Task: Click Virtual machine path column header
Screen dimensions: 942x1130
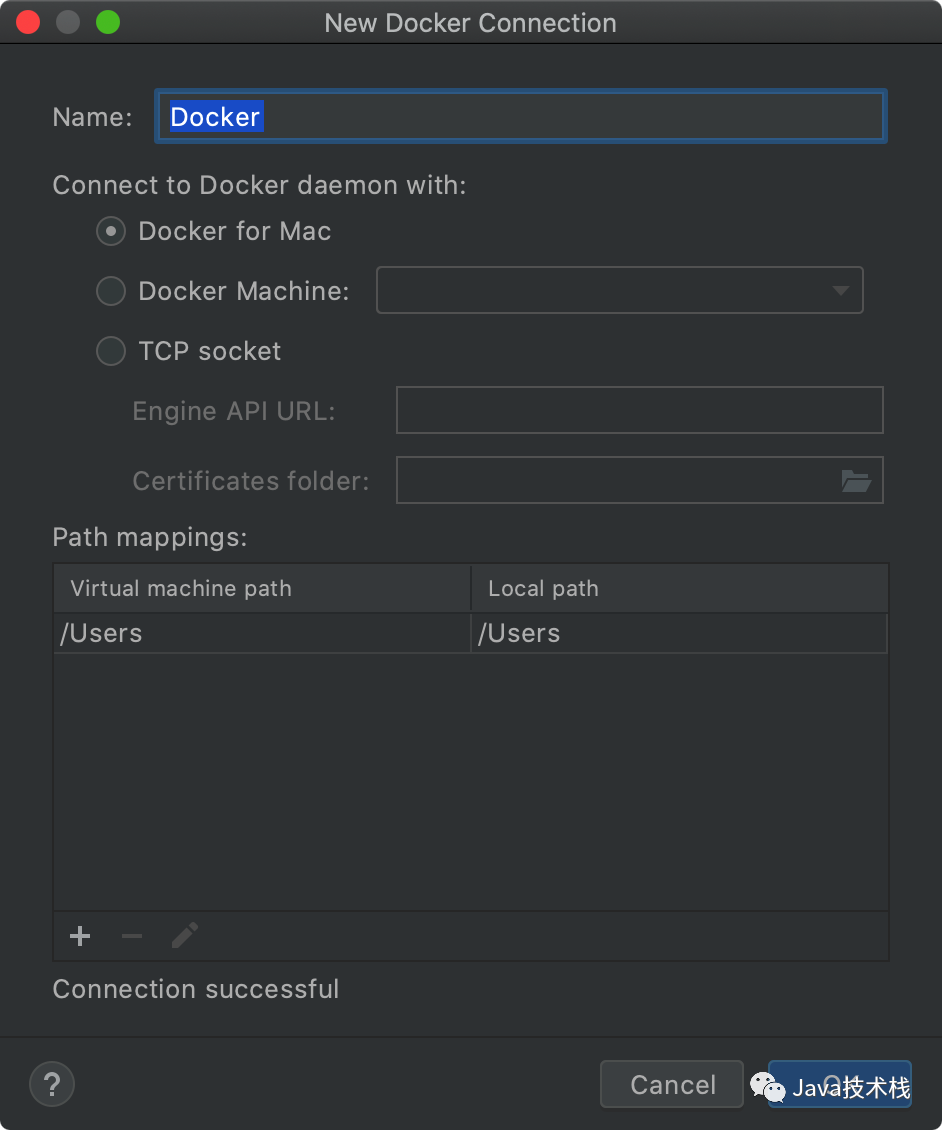Action: [262, 589]
